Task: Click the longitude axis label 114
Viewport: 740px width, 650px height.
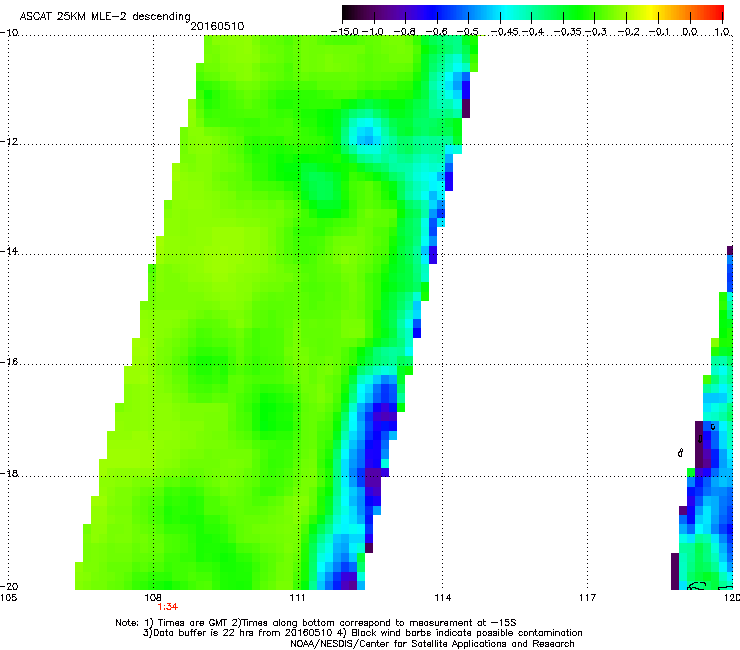Action: coord(443,598)
